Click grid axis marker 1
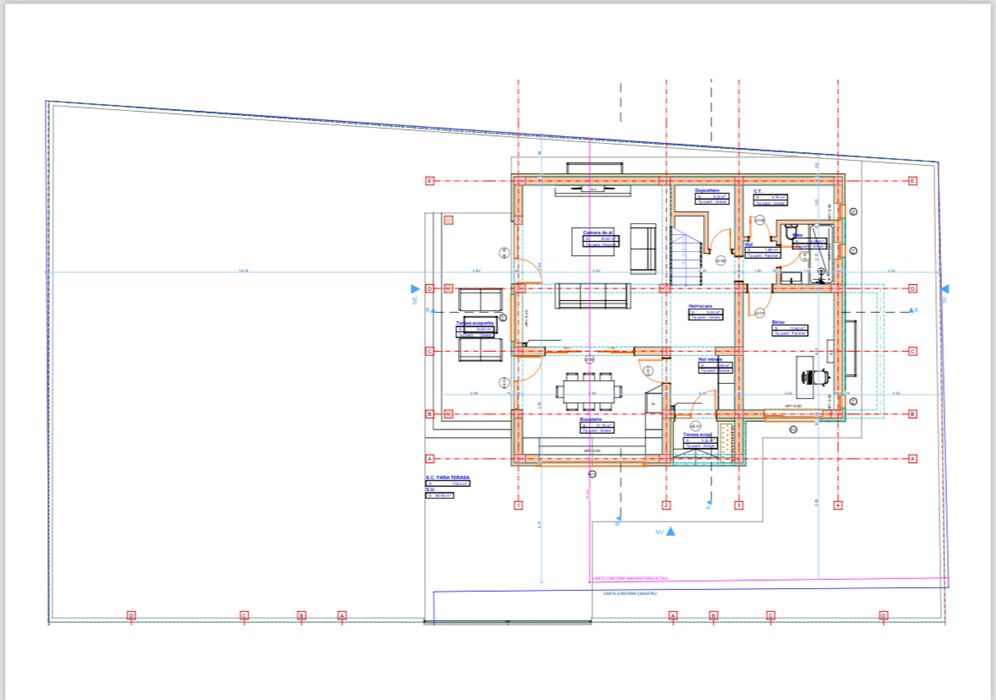Screen dimensions: 996x700 pyautogui.click(x=518, y=505)
